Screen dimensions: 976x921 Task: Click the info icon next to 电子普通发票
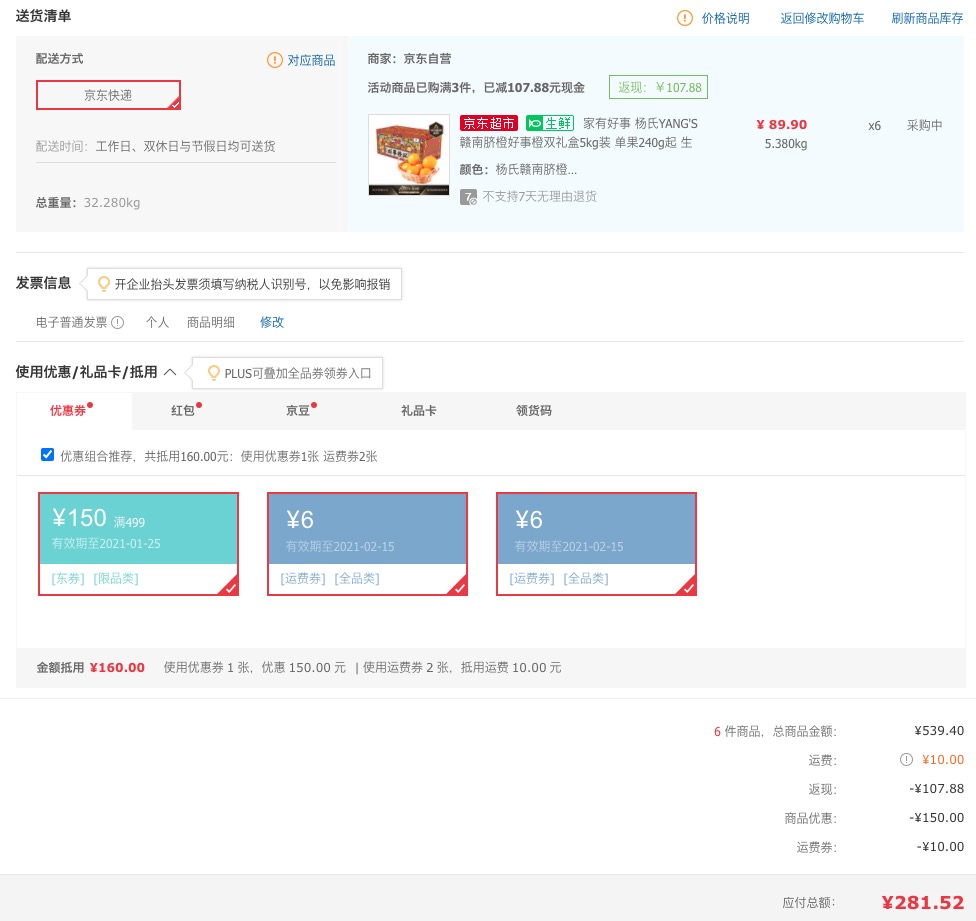point(118,322)
